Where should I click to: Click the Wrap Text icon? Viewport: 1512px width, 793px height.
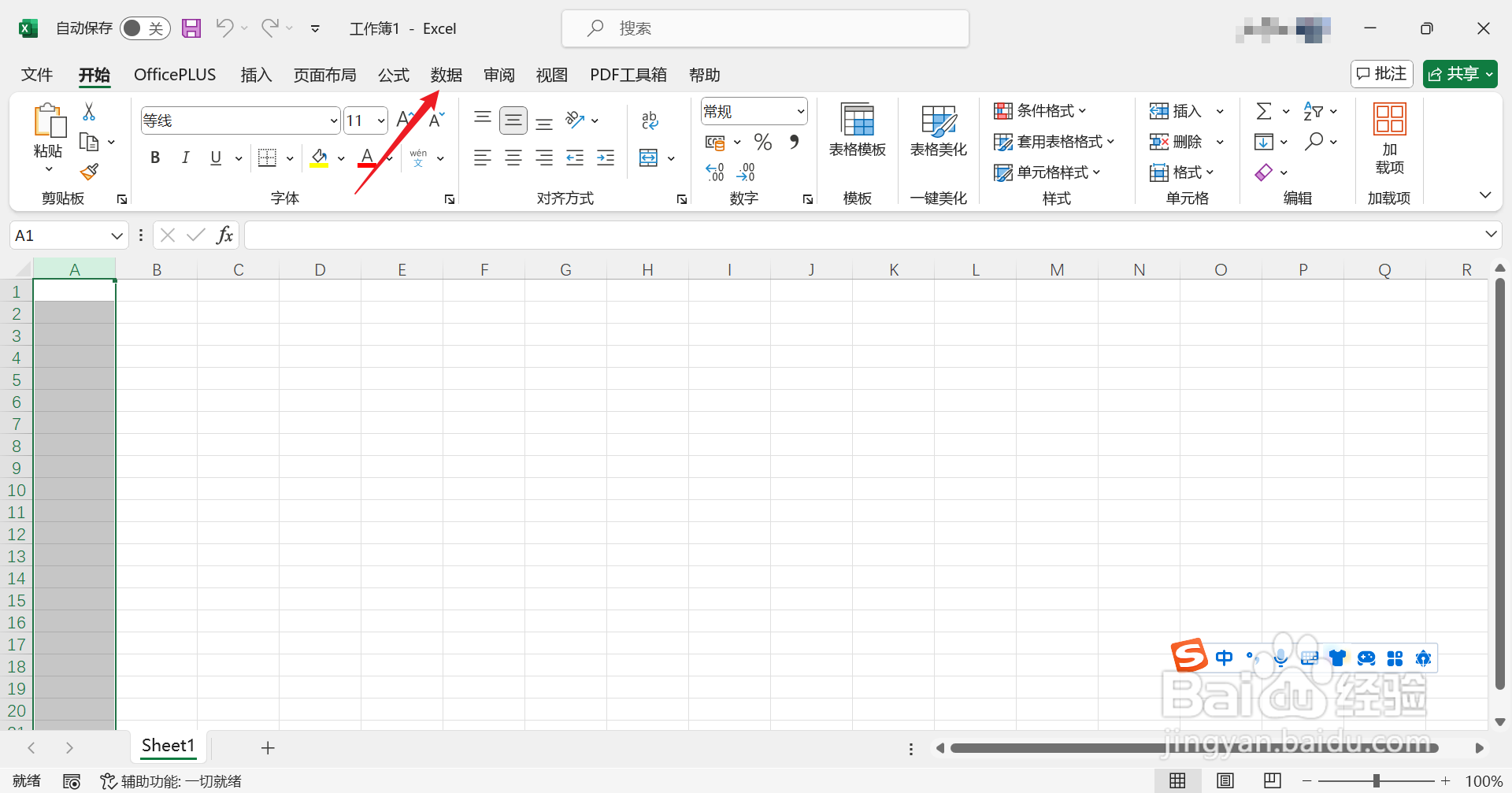650,120
